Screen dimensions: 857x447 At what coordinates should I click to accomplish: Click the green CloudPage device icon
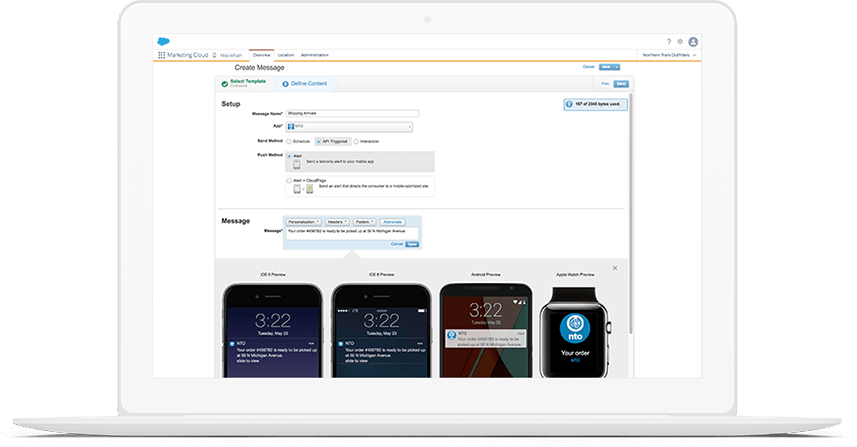pyautogui.click(x=309, y=189)
